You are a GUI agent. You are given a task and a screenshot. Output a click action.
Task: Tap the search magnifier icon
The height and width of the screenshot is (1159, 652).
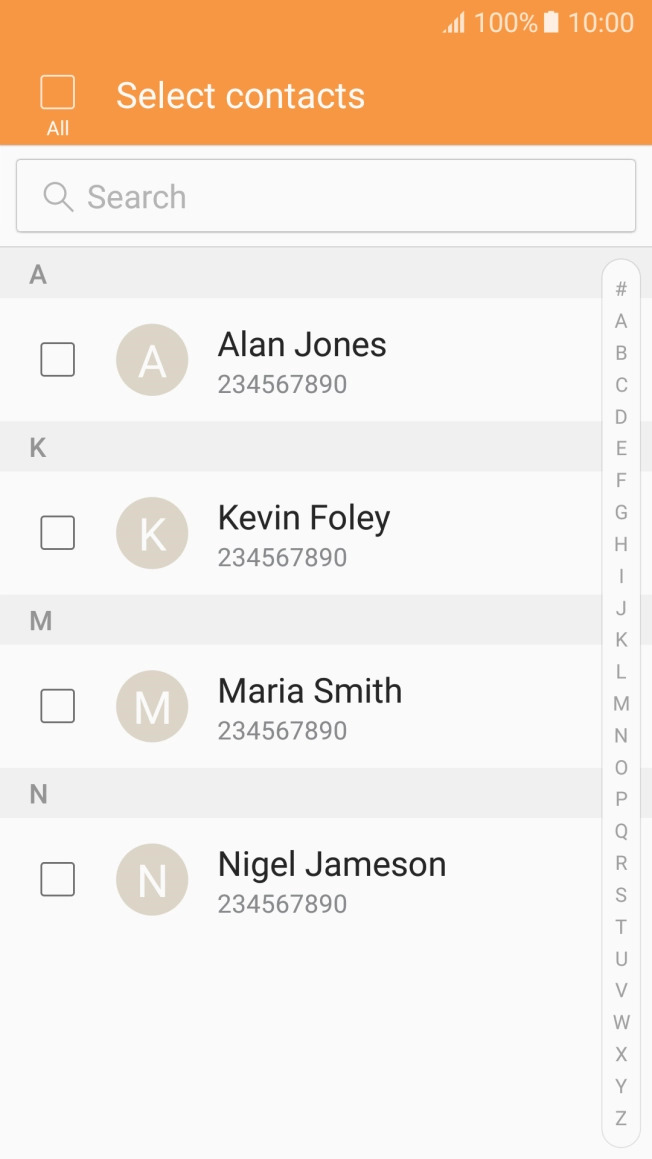[x=59, y=197]
